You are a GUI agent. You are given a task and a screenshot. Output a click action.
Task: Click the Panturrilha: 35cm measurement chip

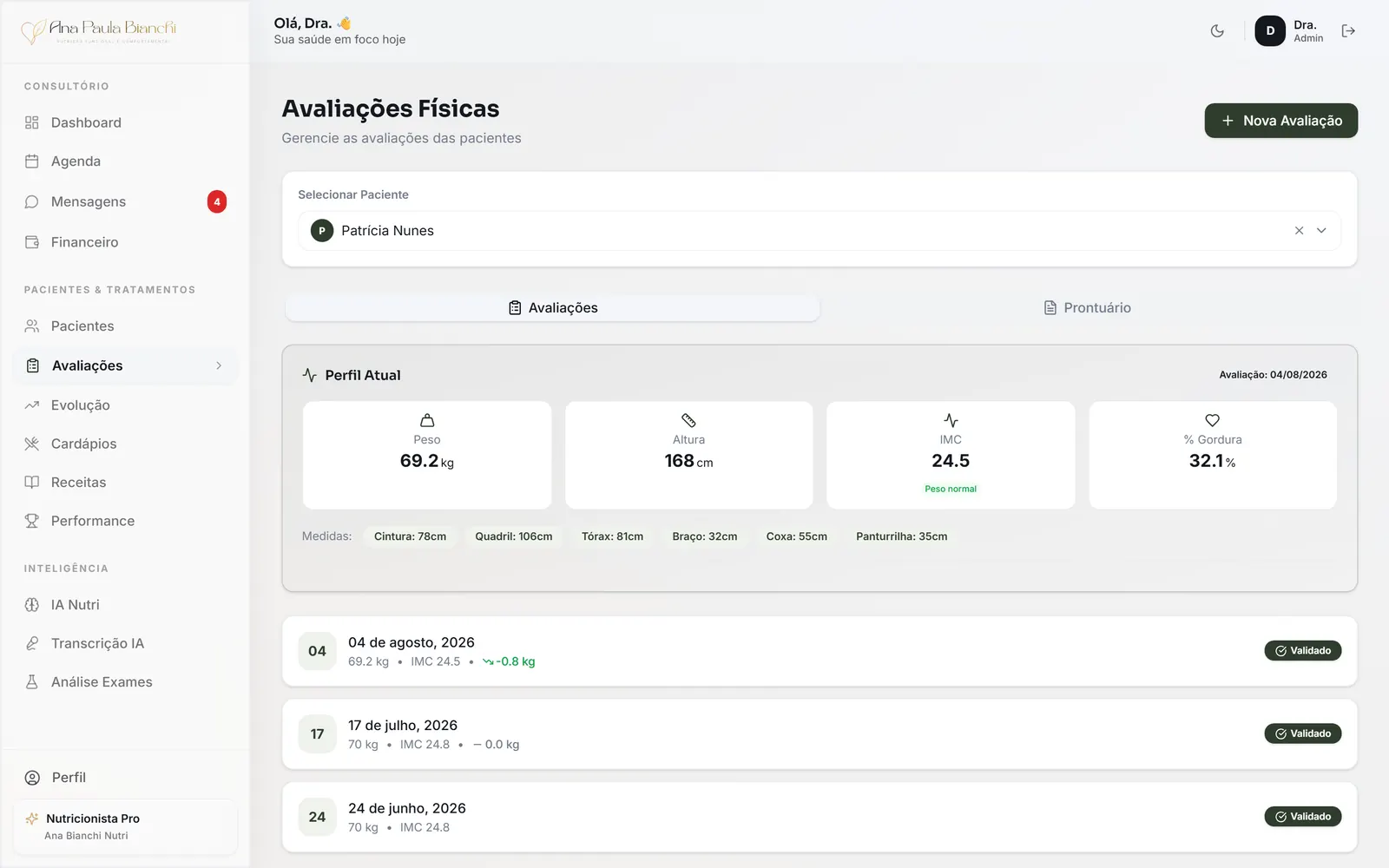[x=901, y=536]
